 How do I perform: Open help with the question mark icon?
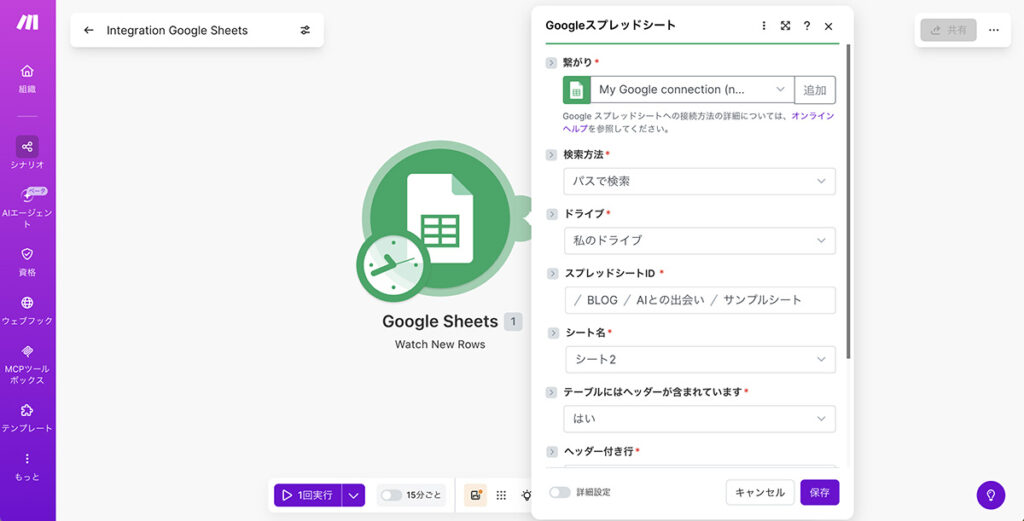click(807, 26)
